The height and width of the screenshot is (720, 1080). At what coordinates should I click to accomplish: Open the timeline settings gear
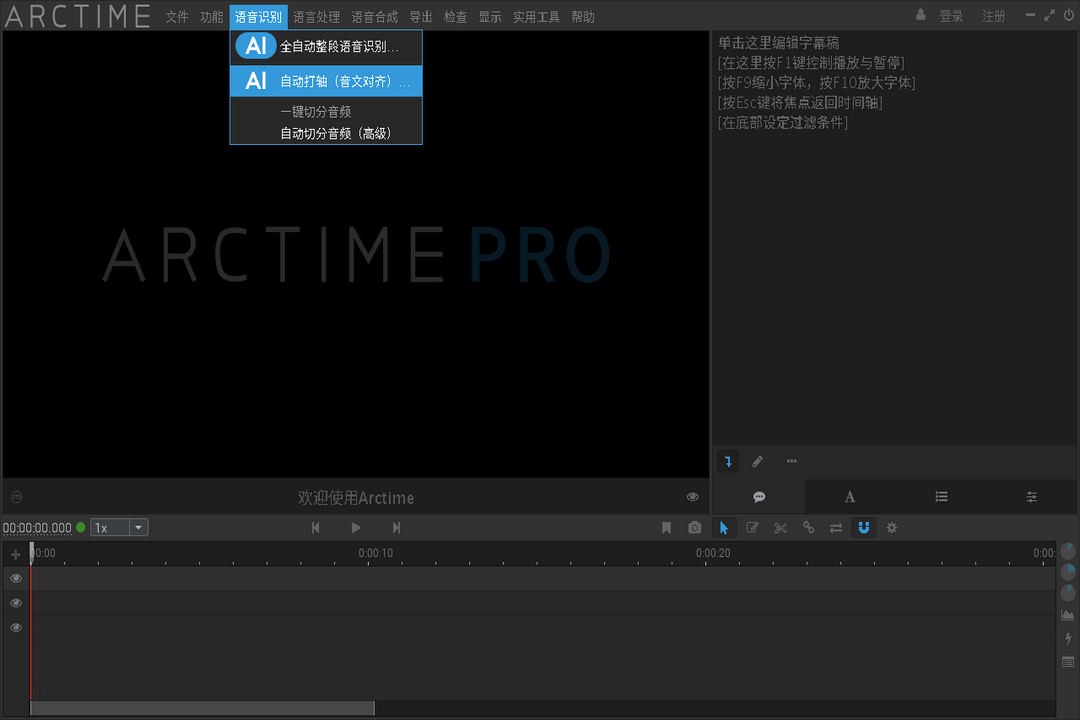pyautogui.click(x=891, y=527)
